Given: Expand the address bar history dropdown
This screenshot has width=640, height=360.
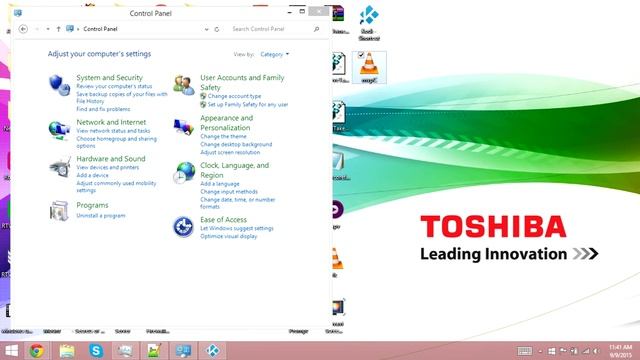Looking at the screenshot, I should pos(207,29).
